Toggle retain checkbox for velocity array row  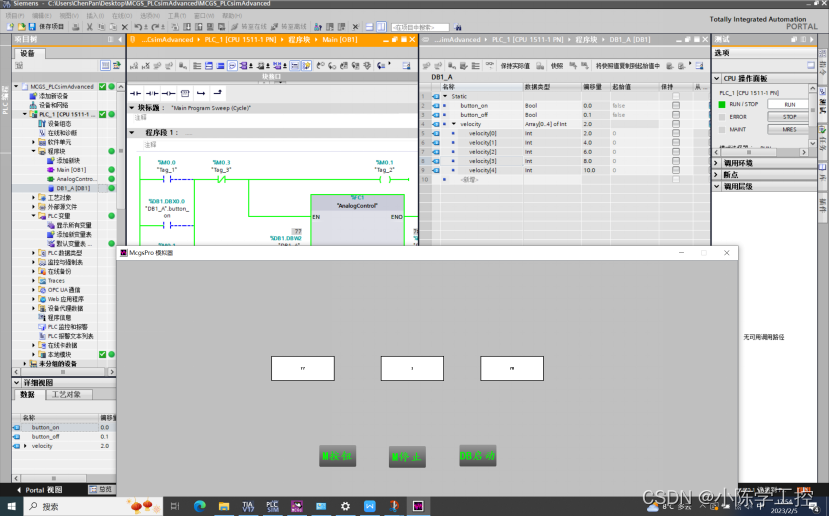coord(675,124)
